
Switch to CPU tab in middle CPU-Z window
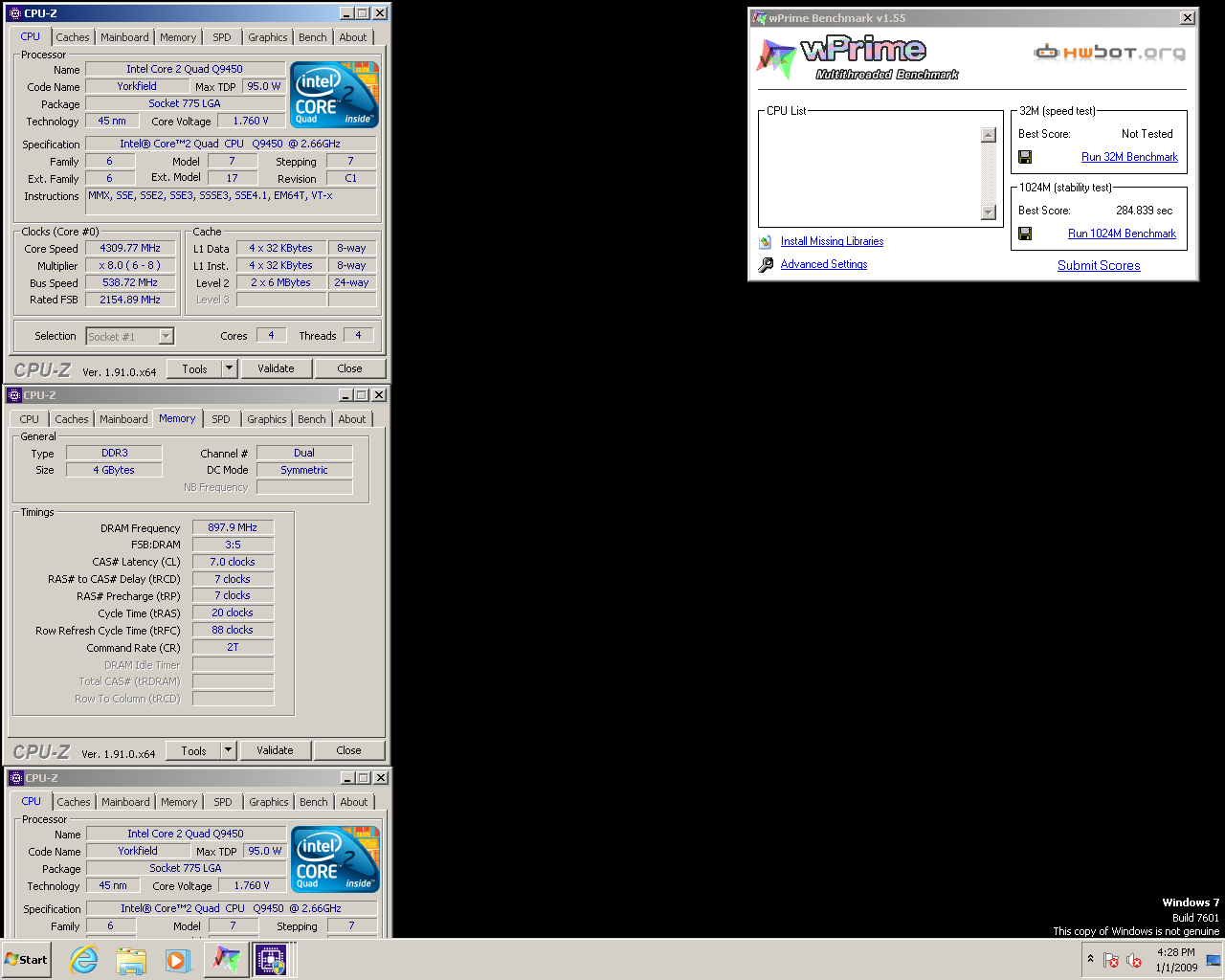(x=30, y=419)
